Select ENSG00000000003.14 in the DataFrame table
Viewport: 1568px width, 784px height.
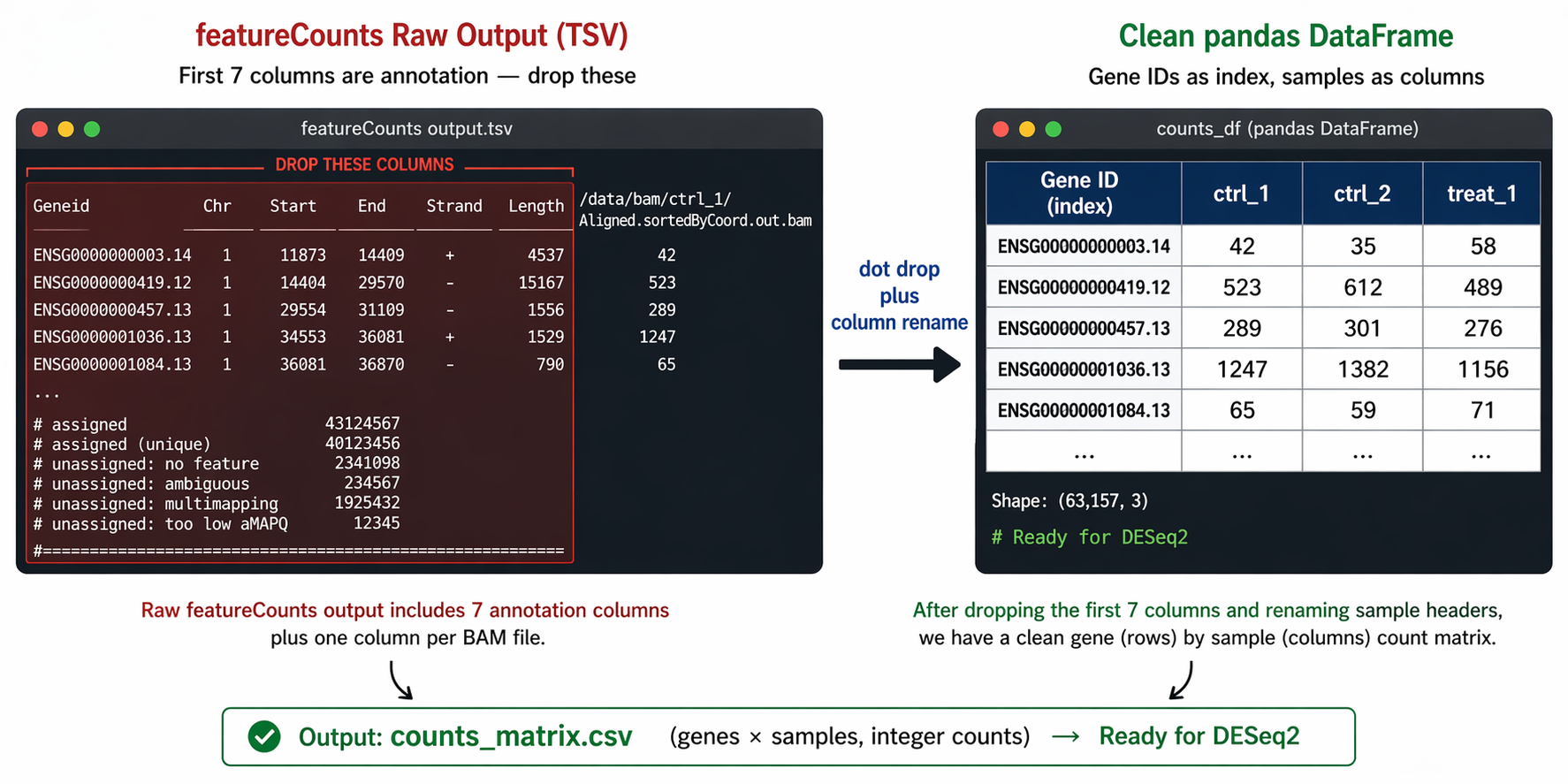pyautogui.click(x=1084, y=247)
